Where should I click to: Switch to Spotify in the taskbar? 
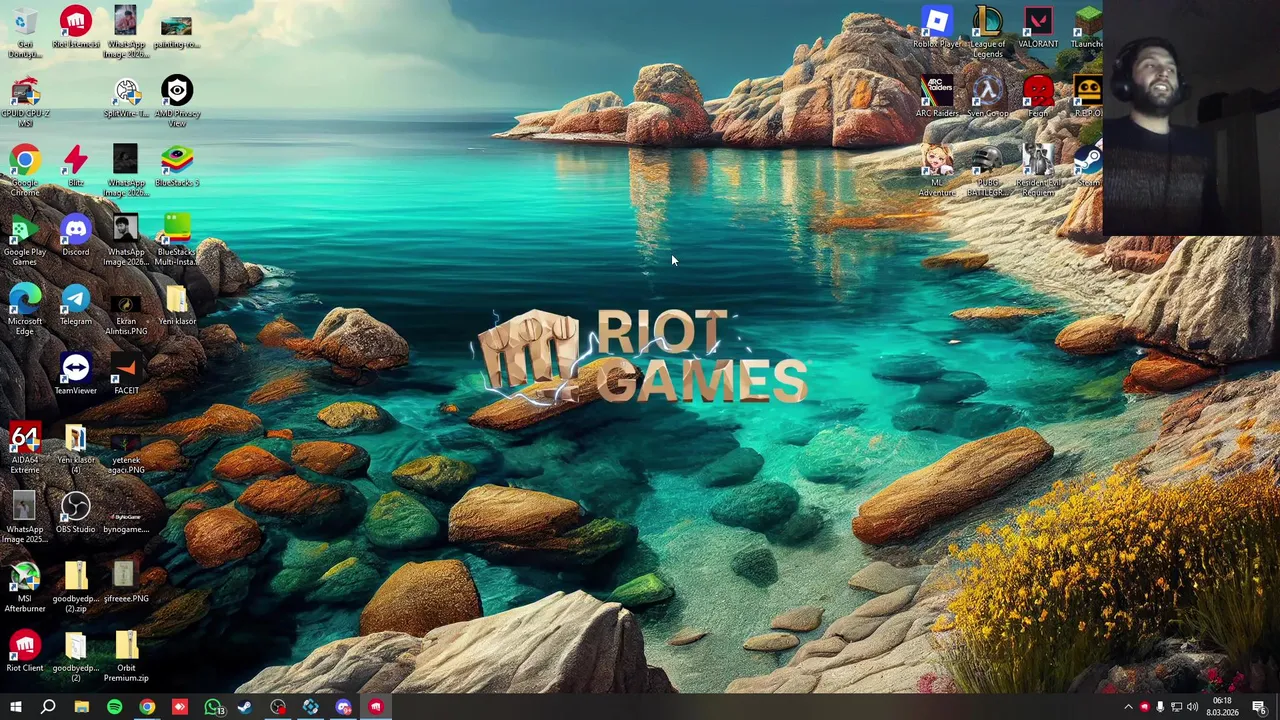(114, 707)
